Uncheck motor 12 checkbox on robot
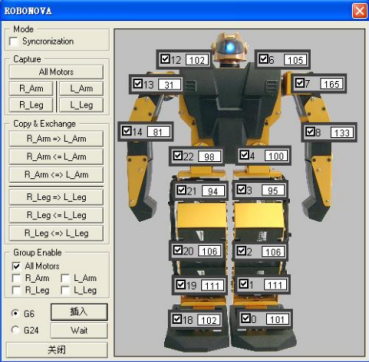Image resolution: width=369 pixels, height=362 pixels. pos(165,59)
